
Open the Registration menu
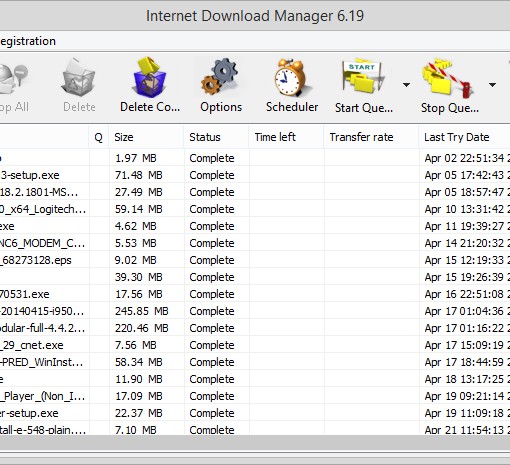[27, 41]
